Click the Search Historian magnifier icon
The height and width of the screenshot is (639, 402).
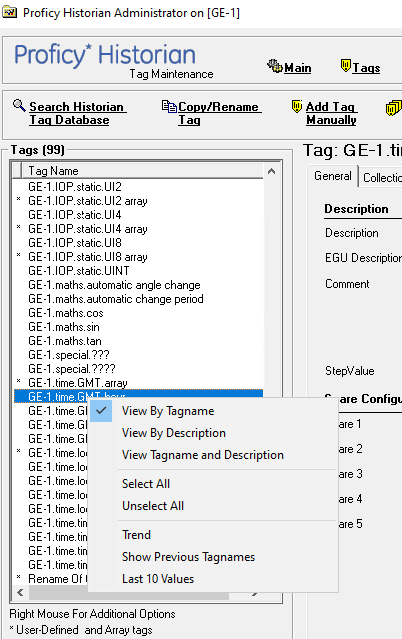coord(19,106)
